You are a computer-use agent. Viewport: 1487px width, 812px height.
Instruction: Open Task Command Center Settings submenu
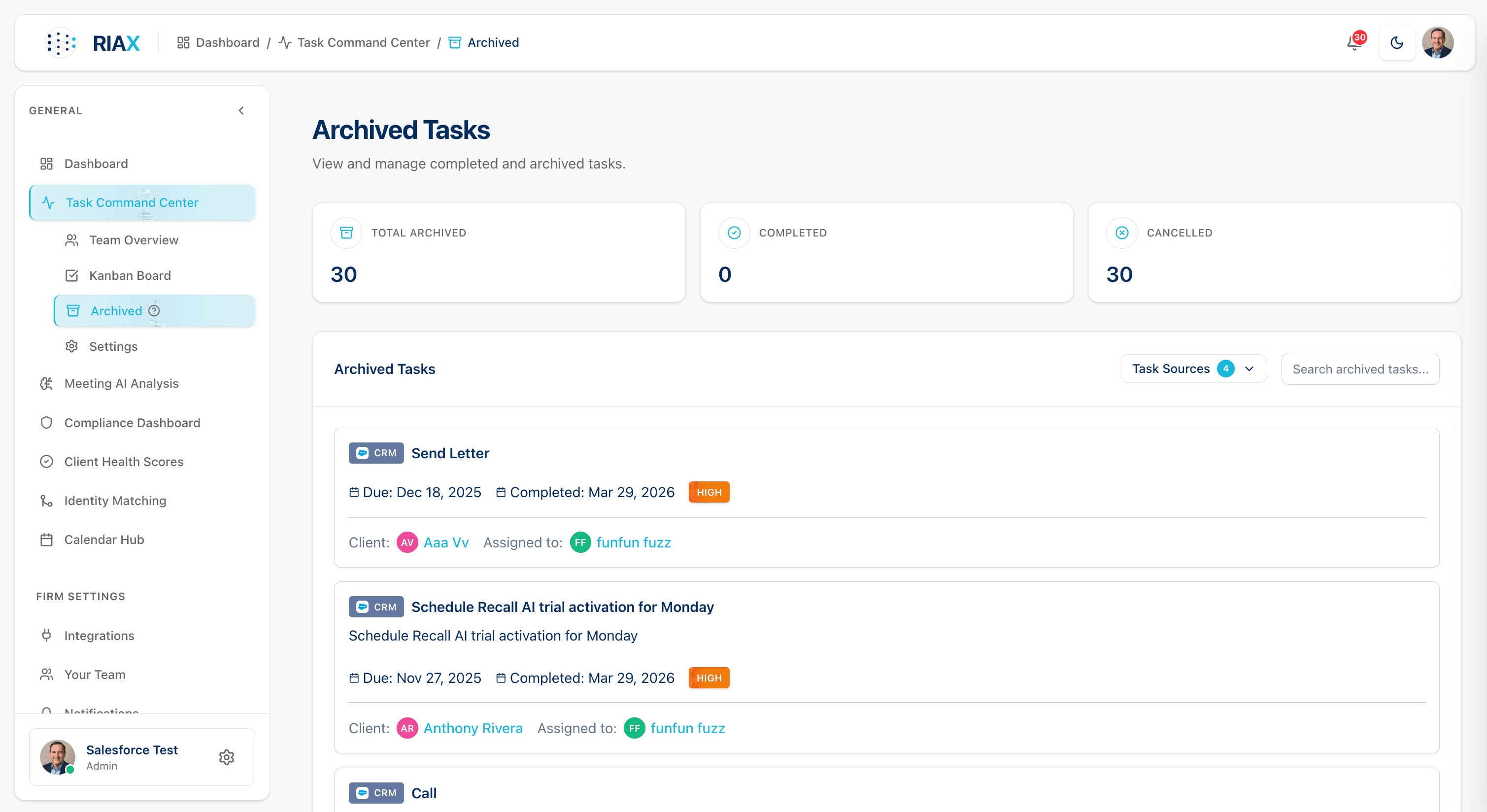[155, 346]
